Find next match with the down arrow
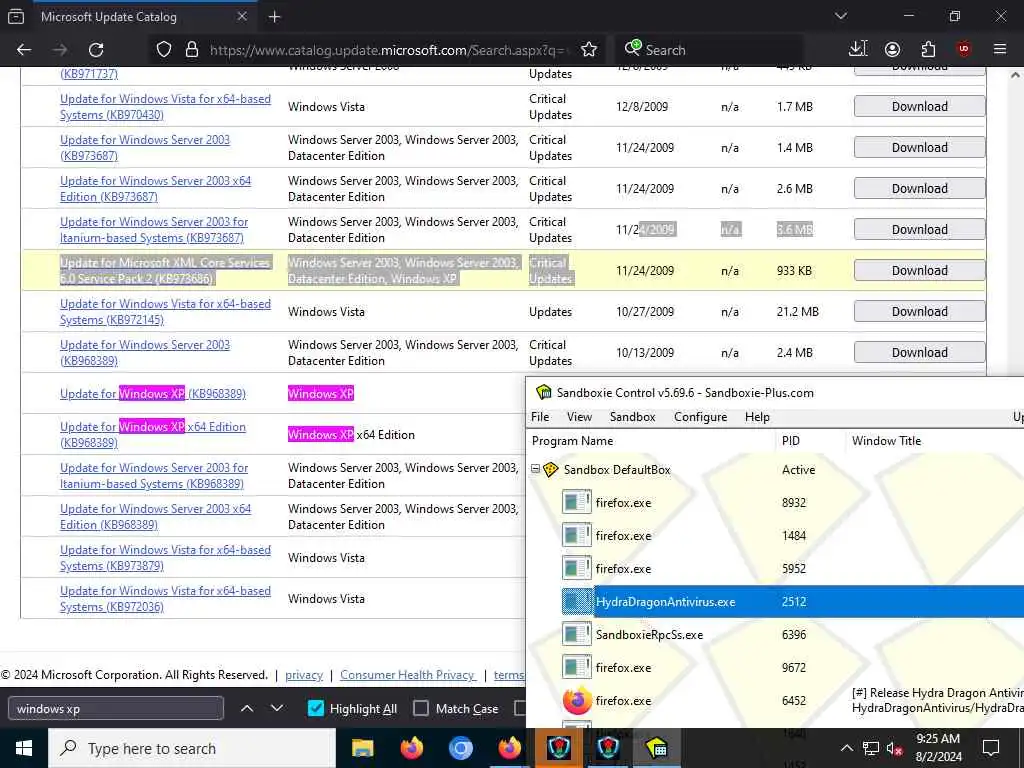The height and width of the screenshot is (768, 1024). [x=277, y=709]
